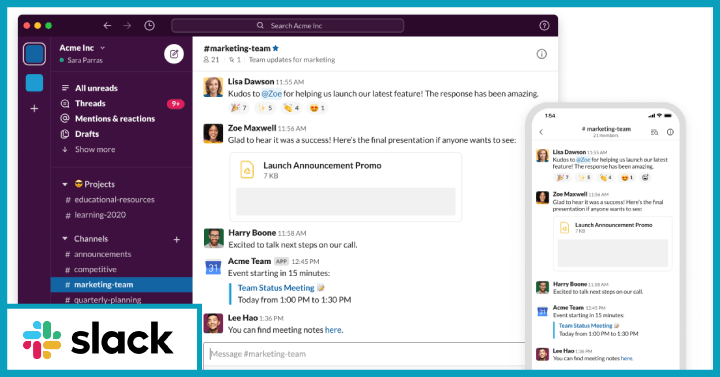This screenshot has height=377, width=720.
Task: Select the dark blue Acme workspace icon
Action: click(34, 54)
